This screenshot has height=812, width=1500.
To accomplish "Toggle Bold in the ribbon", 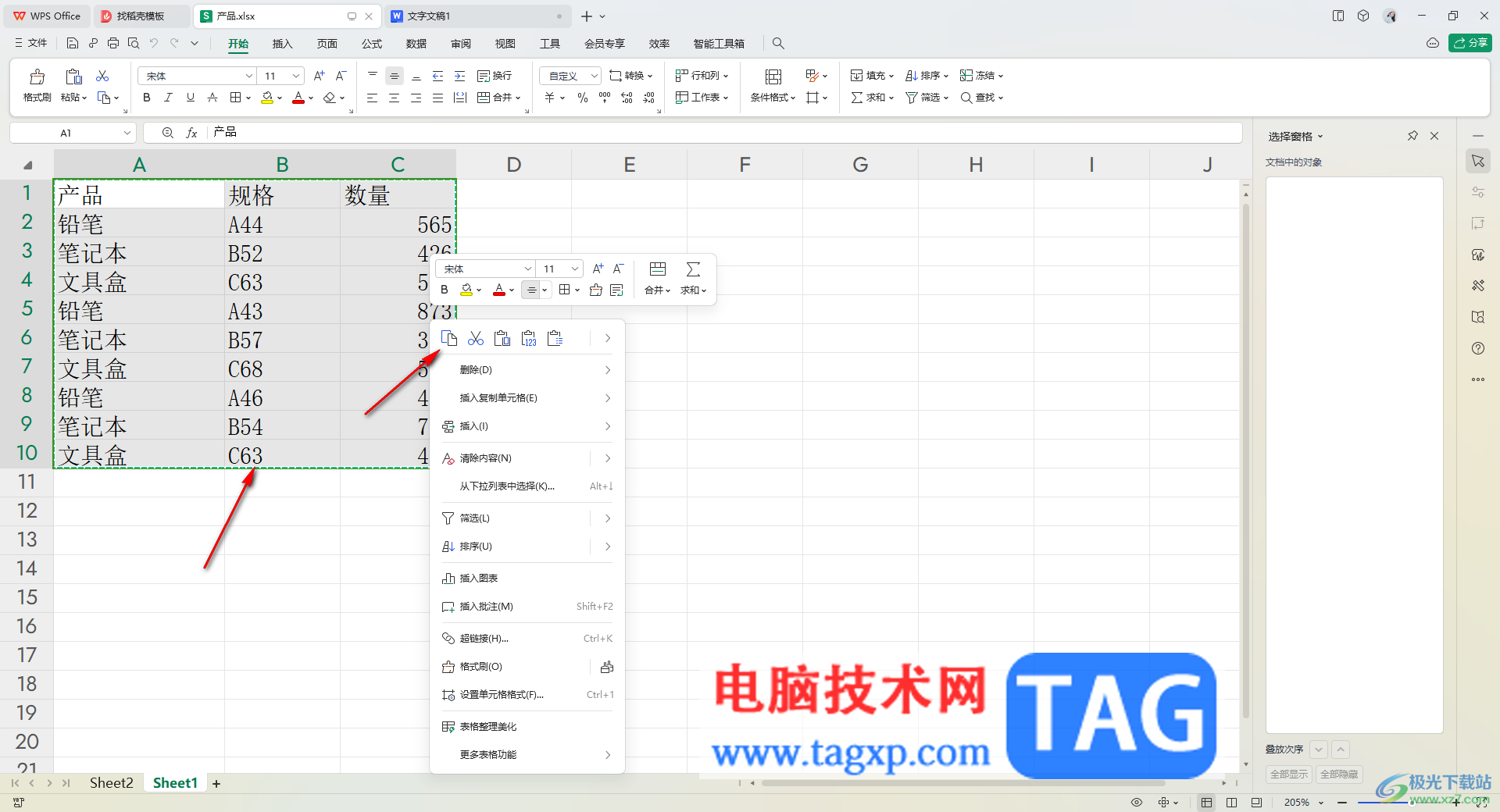I will 147,98.
